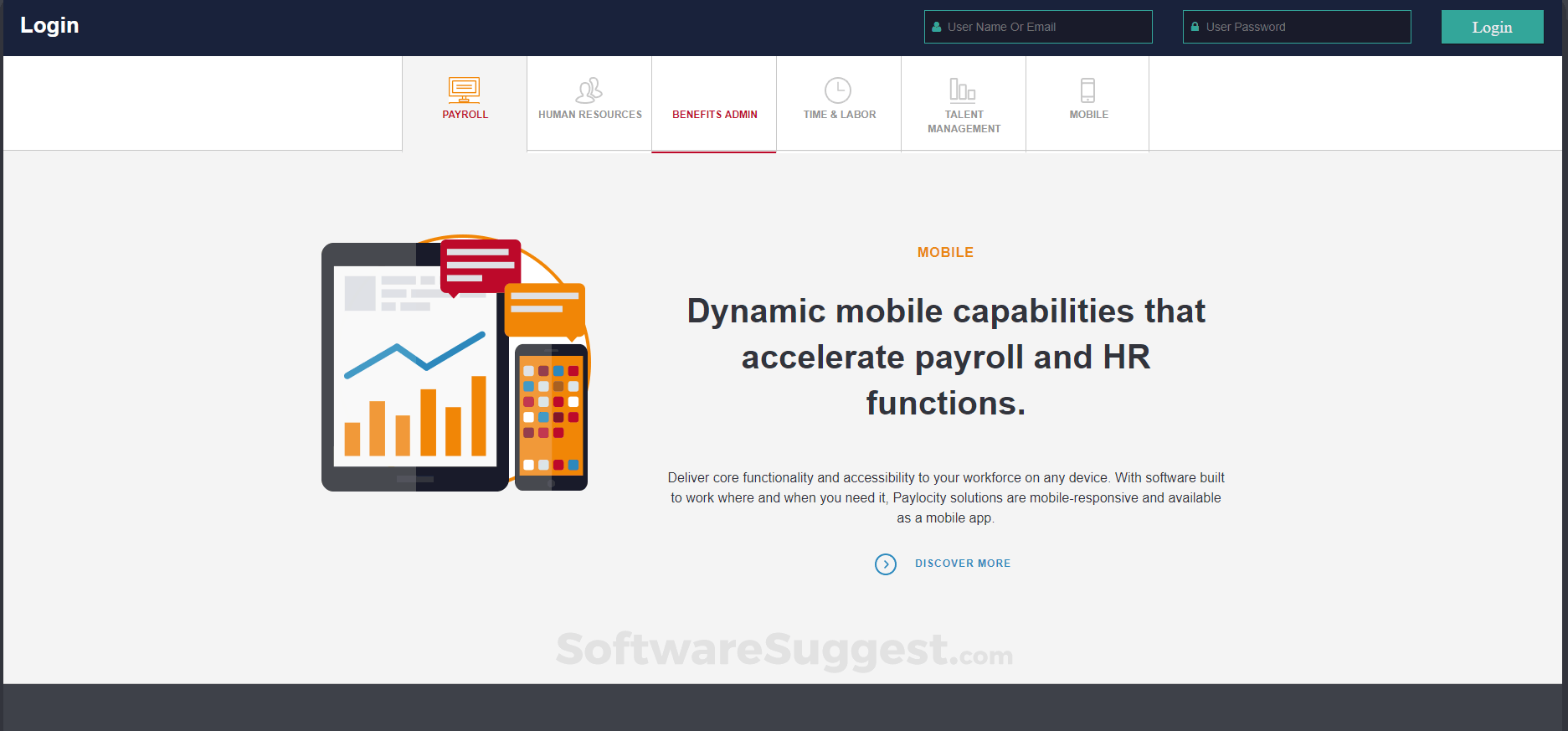
Task: Open the Time & Labor tab label
Action: tap(840, 115)
